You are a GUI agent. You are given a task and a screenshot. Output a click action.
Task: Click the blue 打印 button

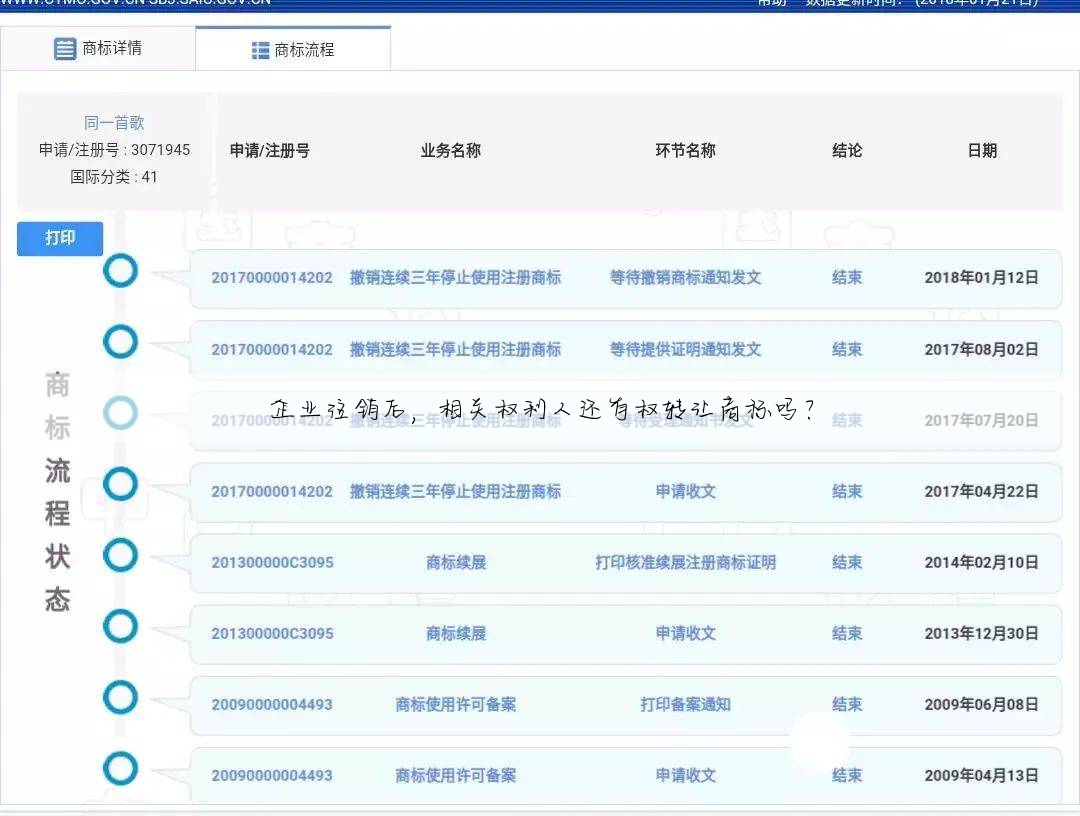click(x=60, y=238)
